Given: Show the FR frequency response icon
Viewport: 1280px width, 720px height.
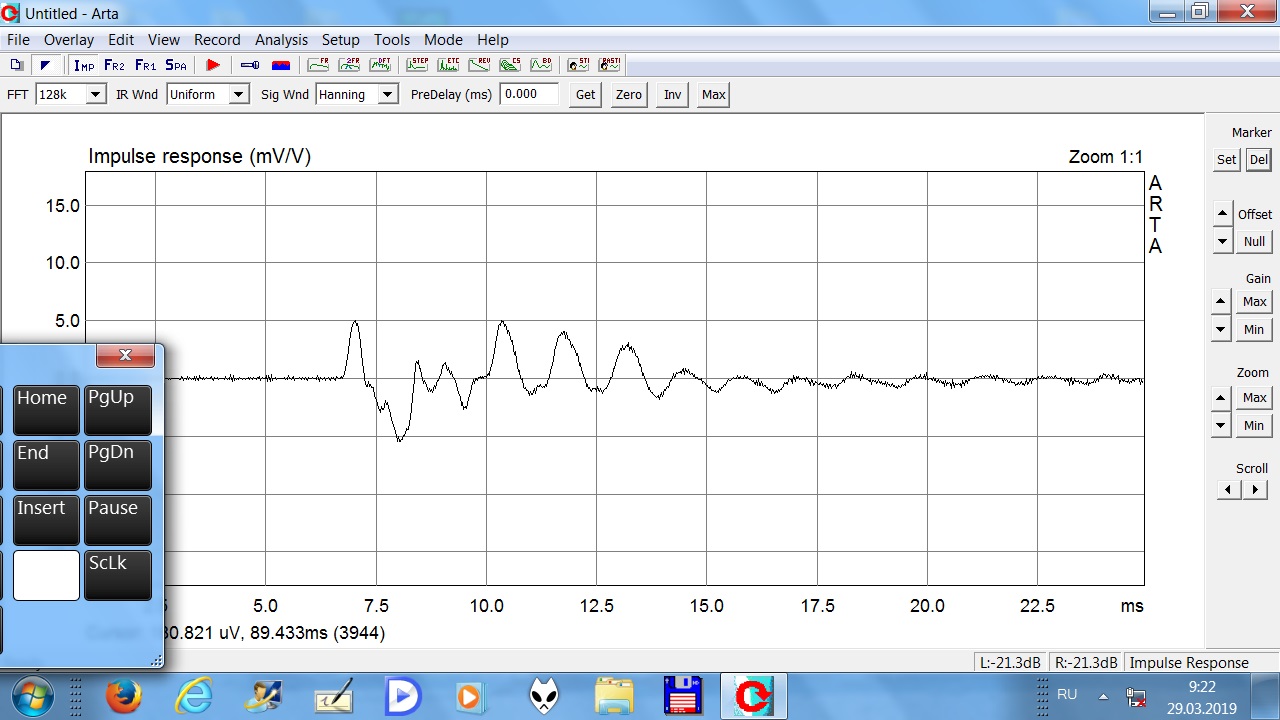Looking at the screenshot, I should coord(319,65).
